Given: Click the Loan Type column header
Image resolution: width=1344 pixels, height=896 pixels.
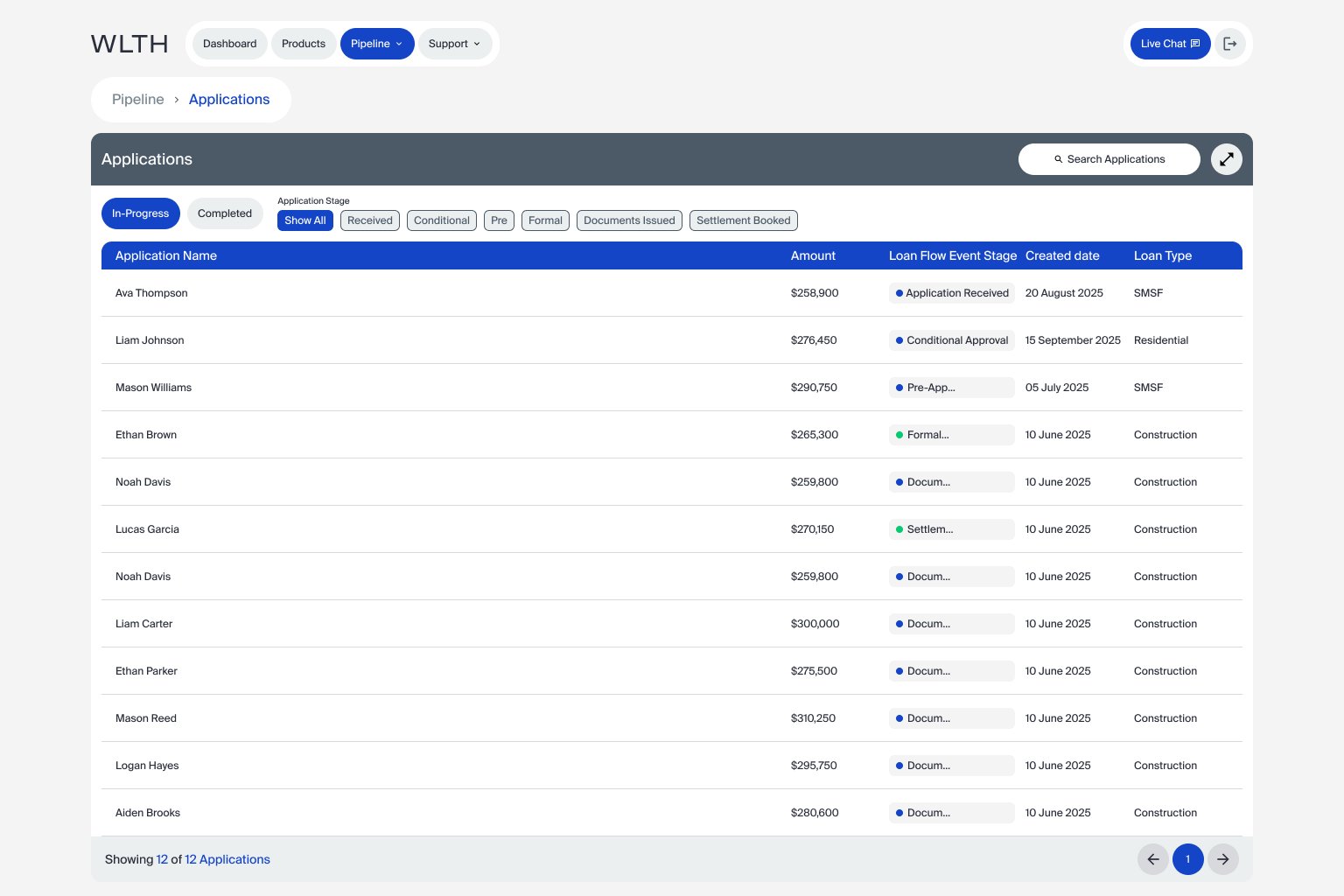Looking at the screenshot, I should click(1163, 255).
